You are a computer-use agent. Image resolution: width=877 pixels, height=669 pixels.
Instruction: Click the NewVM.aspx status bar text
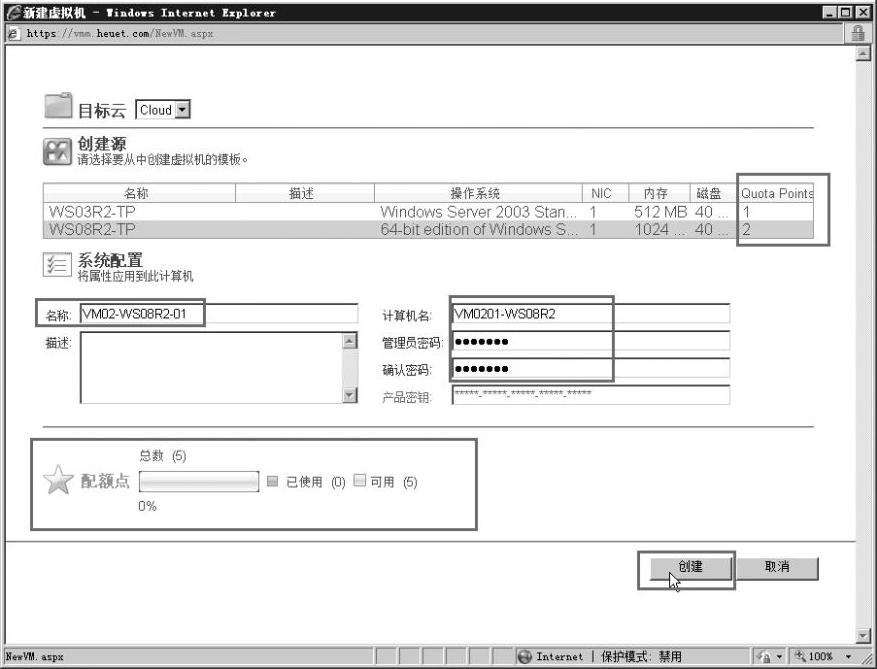[x=35, y=657]
